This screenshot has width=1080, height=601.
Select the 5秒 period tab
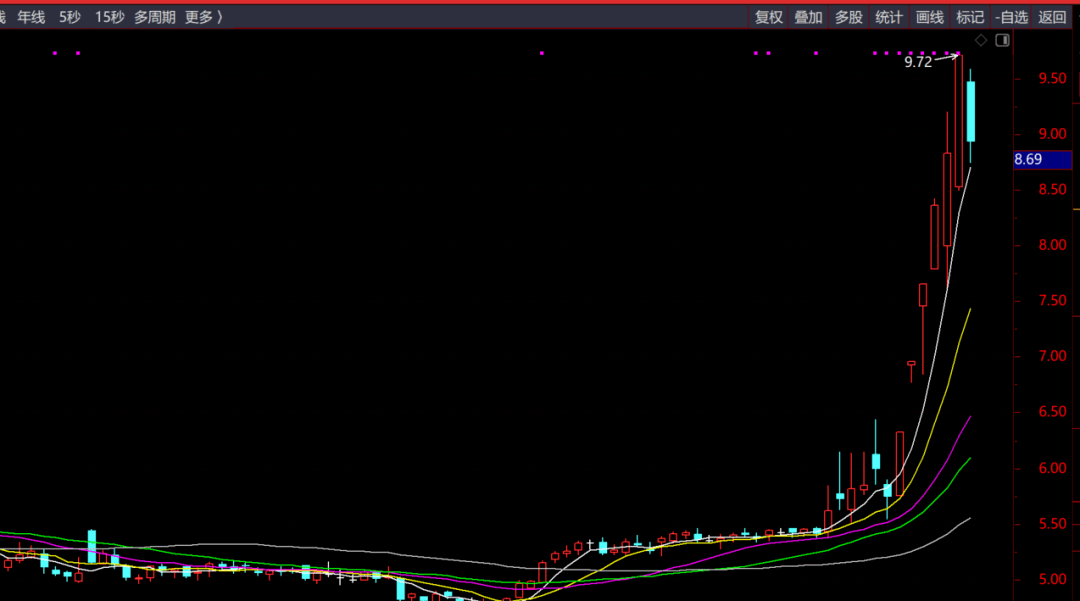(x=70, y=17)
